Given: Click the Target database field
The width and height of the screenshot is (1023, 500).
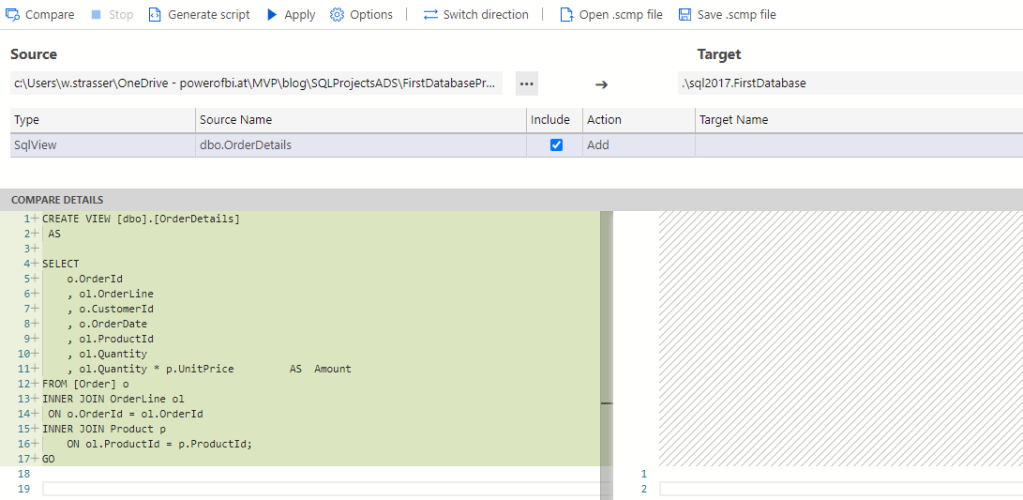Looking at the screenshot, I should (x=848, y=83).
